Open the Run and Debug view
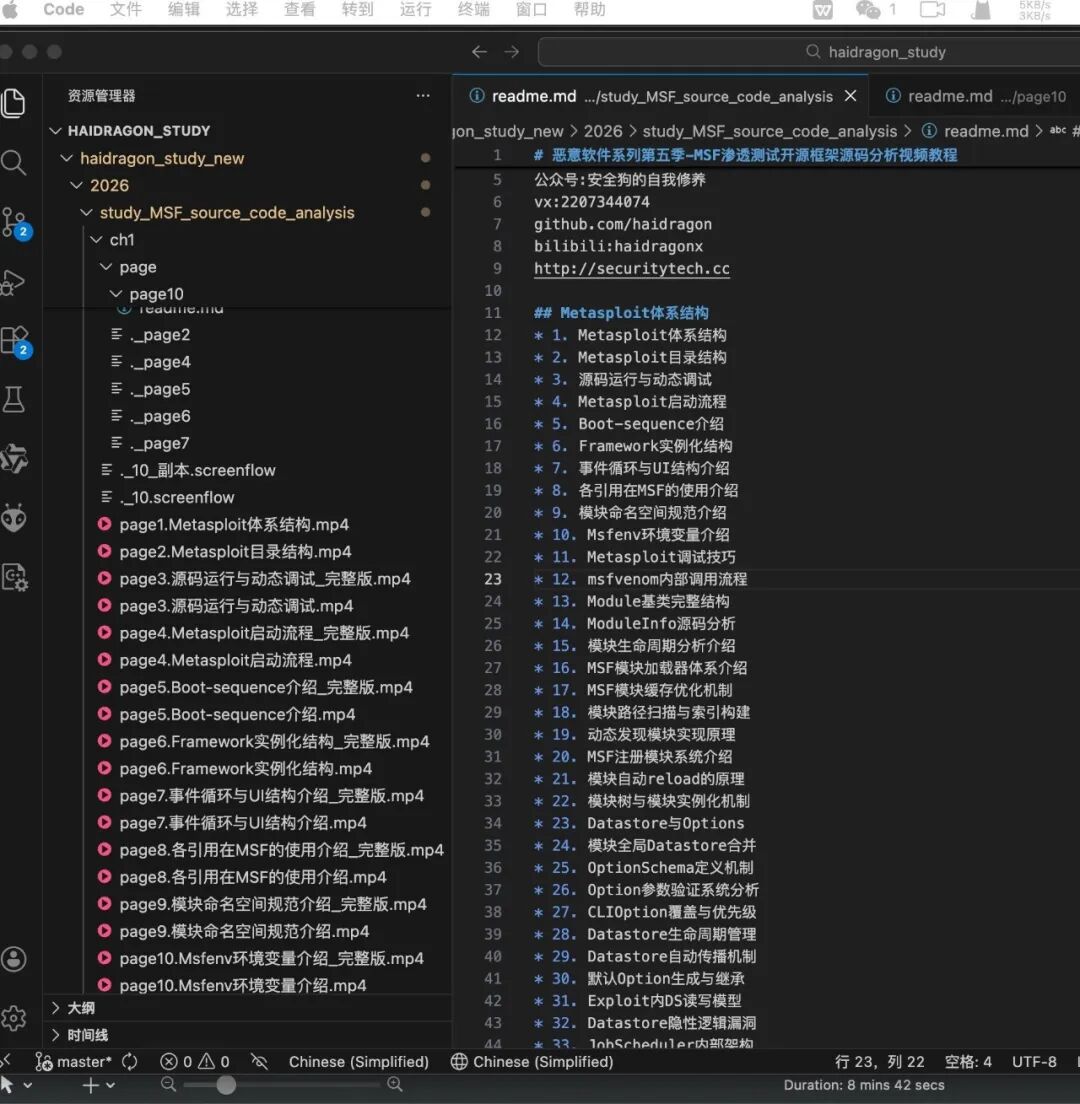Screen dimensions: 1080x1104 (x=13, y=282)
